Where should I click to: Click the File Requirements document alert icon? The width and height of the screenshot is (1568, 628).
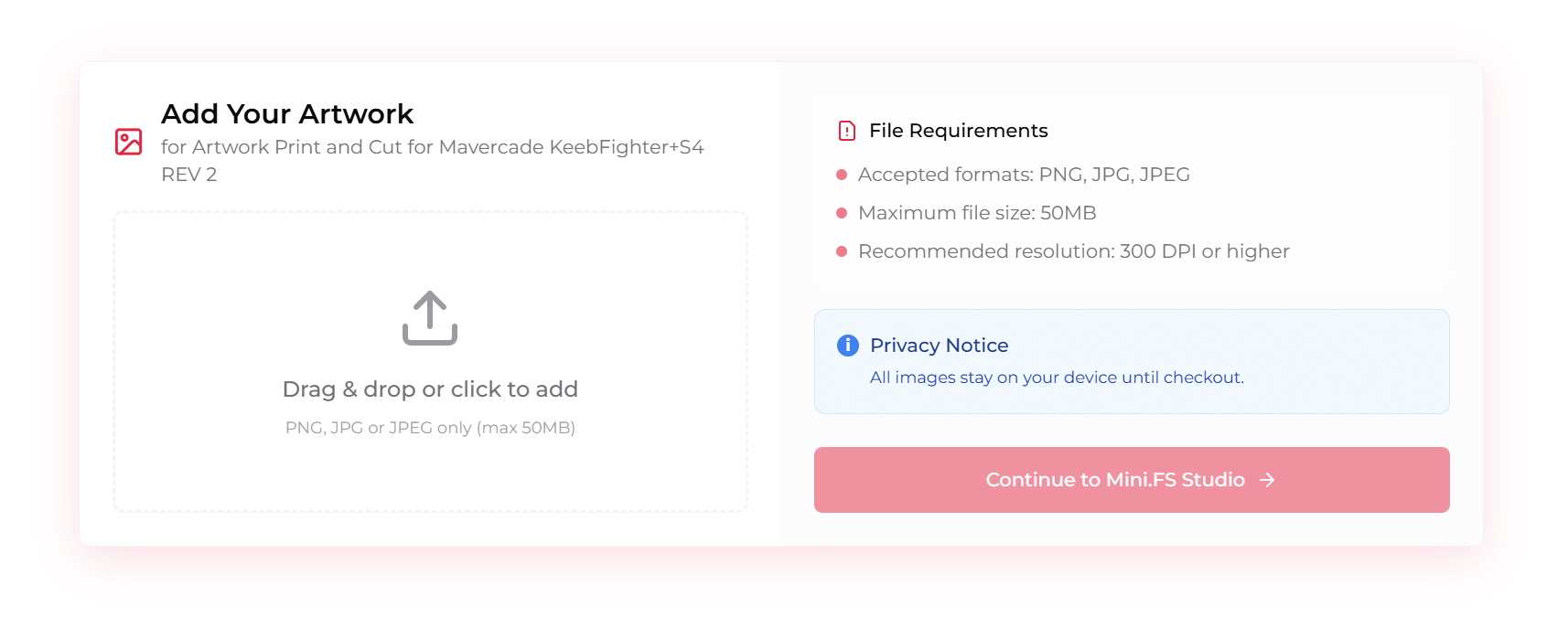click(847, 131)
